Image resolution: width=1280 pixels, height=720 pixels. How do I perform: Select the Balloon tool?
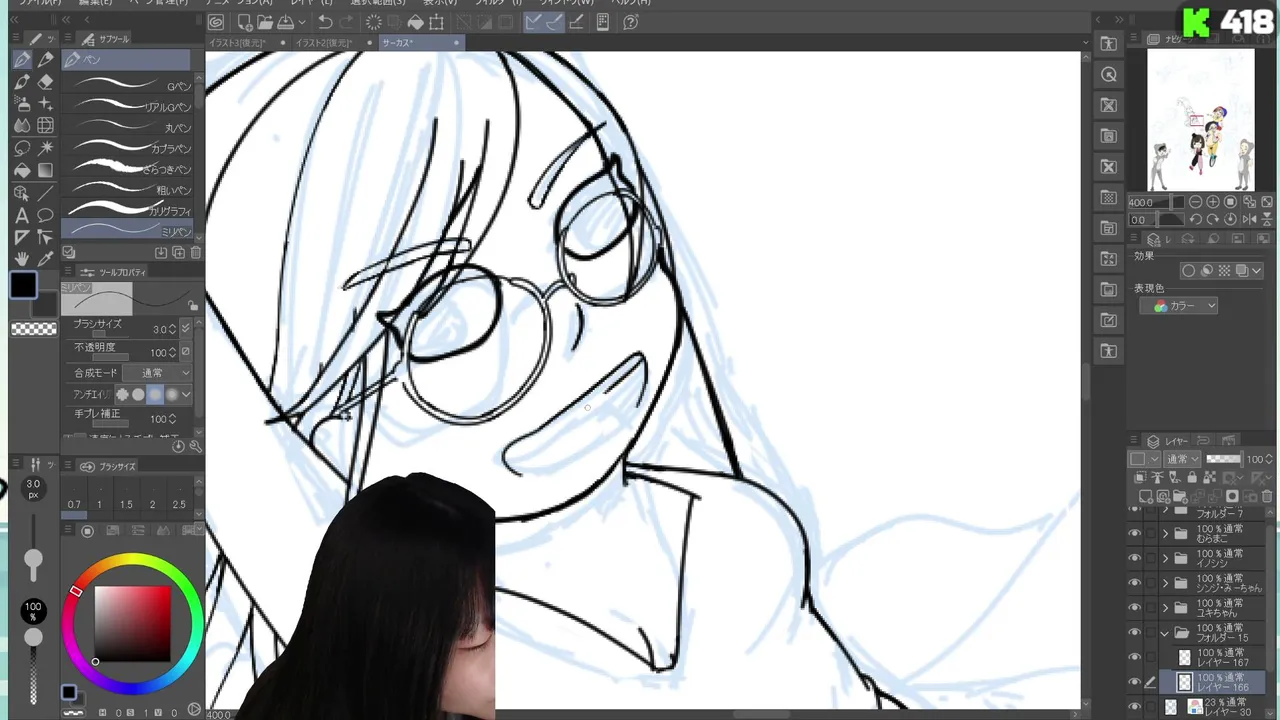(x=45, y=215)
